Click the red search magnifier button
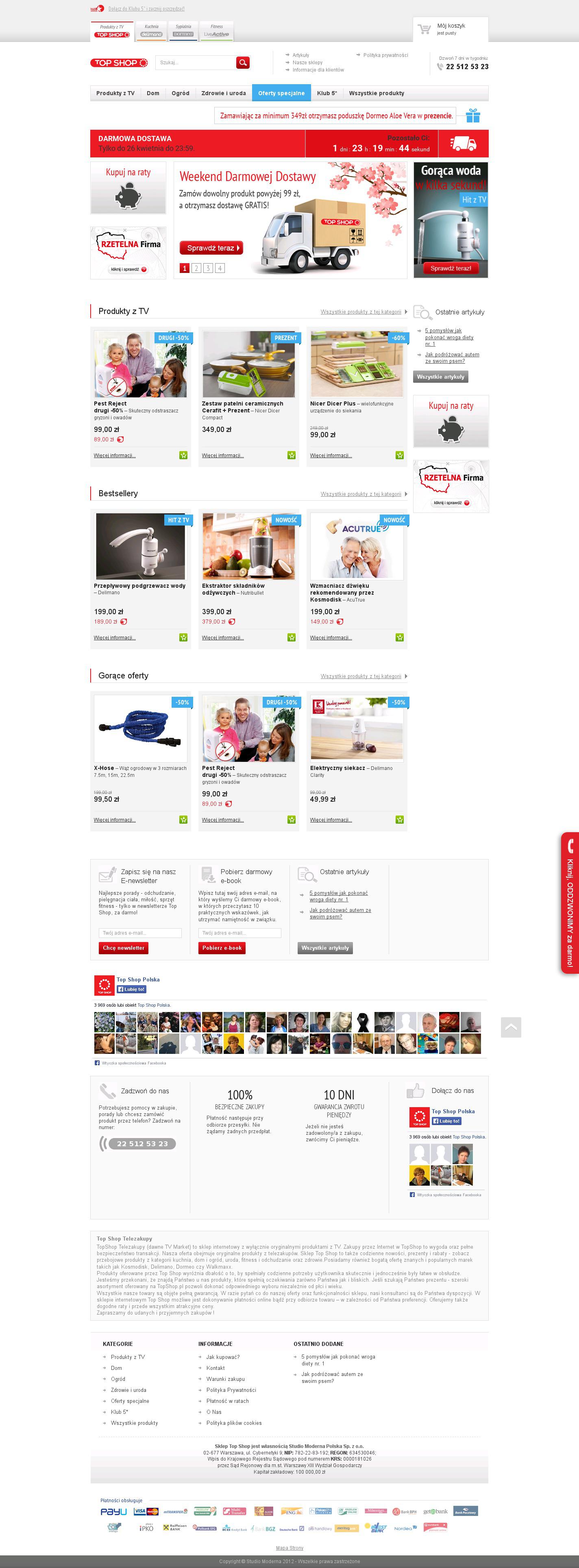This screenshot has height=1568, width=579. tap(243, 63)
